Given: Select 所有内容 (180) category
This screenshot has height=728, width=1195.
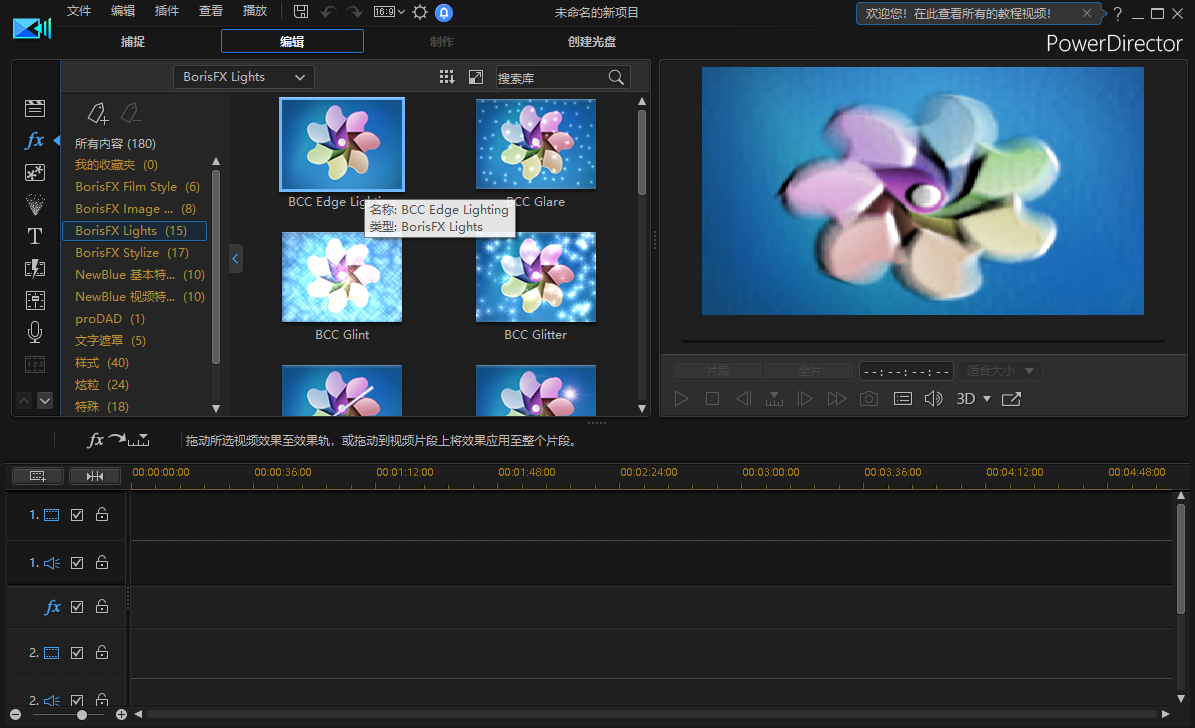Looking at the screenshot, I should (115, 143).
